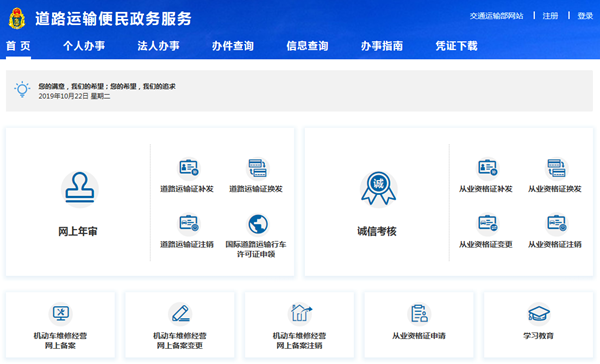The image size is (600, 364).
Task: Open the 凭证下载 menu item
Action: [456, 46]
